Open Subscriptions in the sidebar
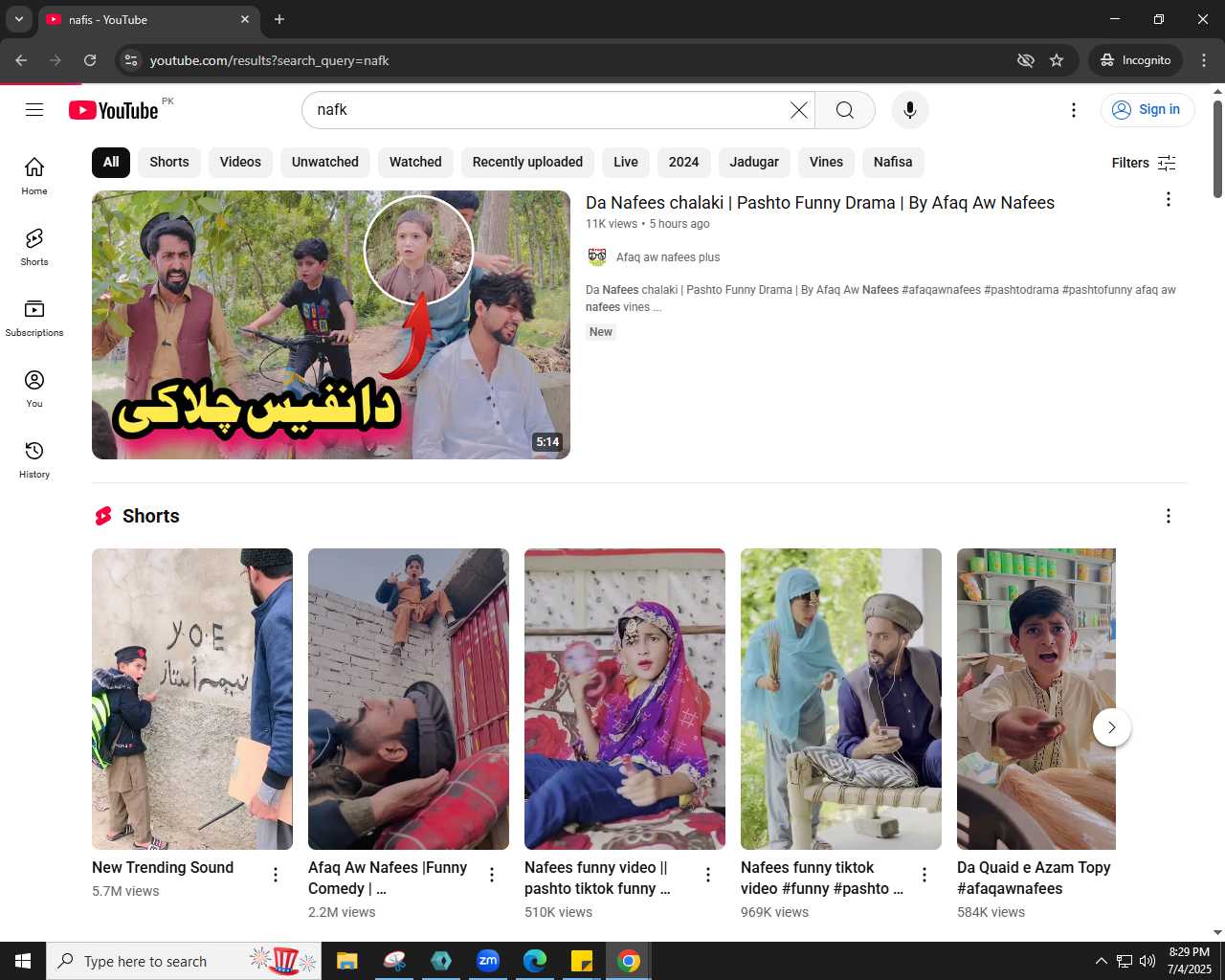 pos(34,318)
